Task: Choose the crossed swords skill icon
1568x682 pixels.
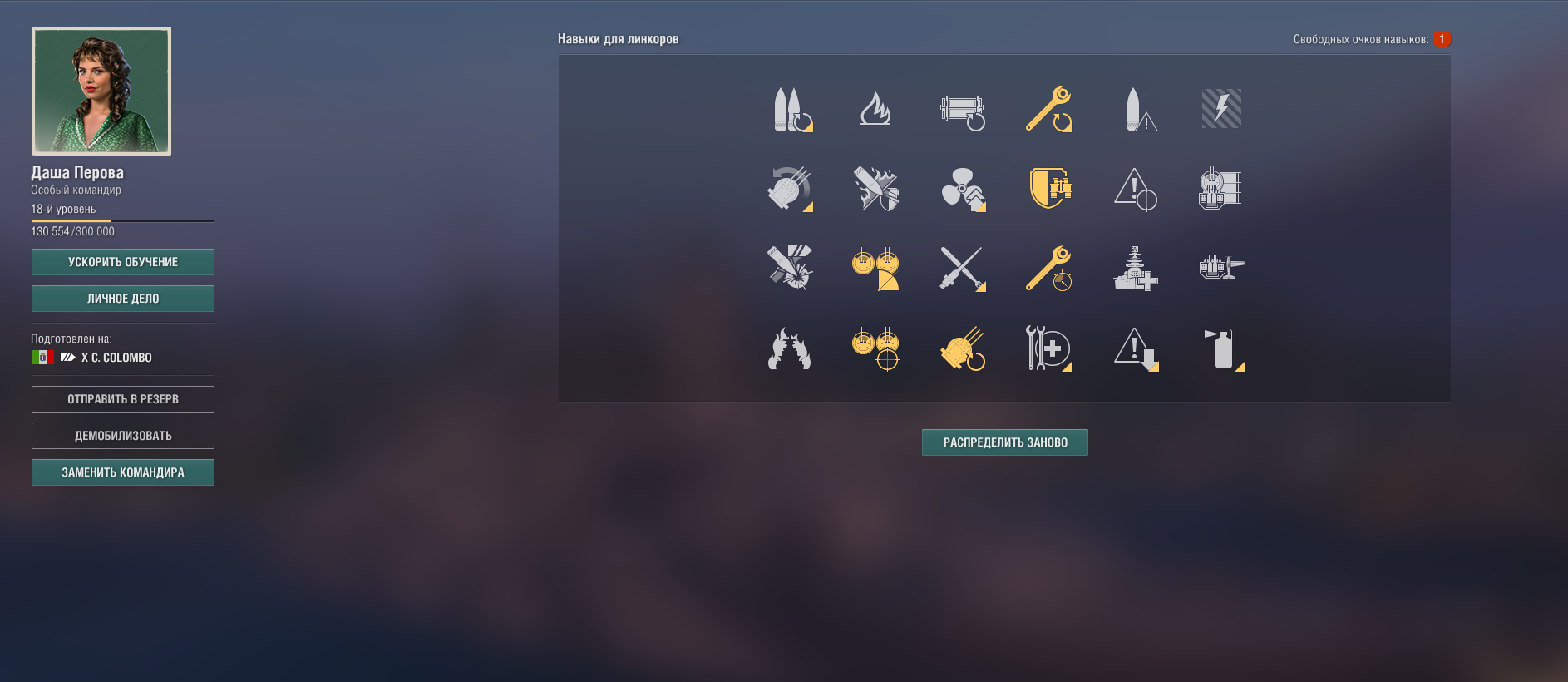Action: 963,268
